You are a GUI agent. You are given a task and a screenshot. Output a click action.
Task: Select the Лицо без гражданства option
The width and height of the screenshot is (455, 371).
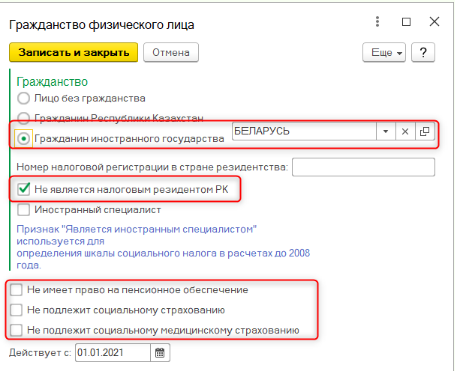(x=24, y=98)
